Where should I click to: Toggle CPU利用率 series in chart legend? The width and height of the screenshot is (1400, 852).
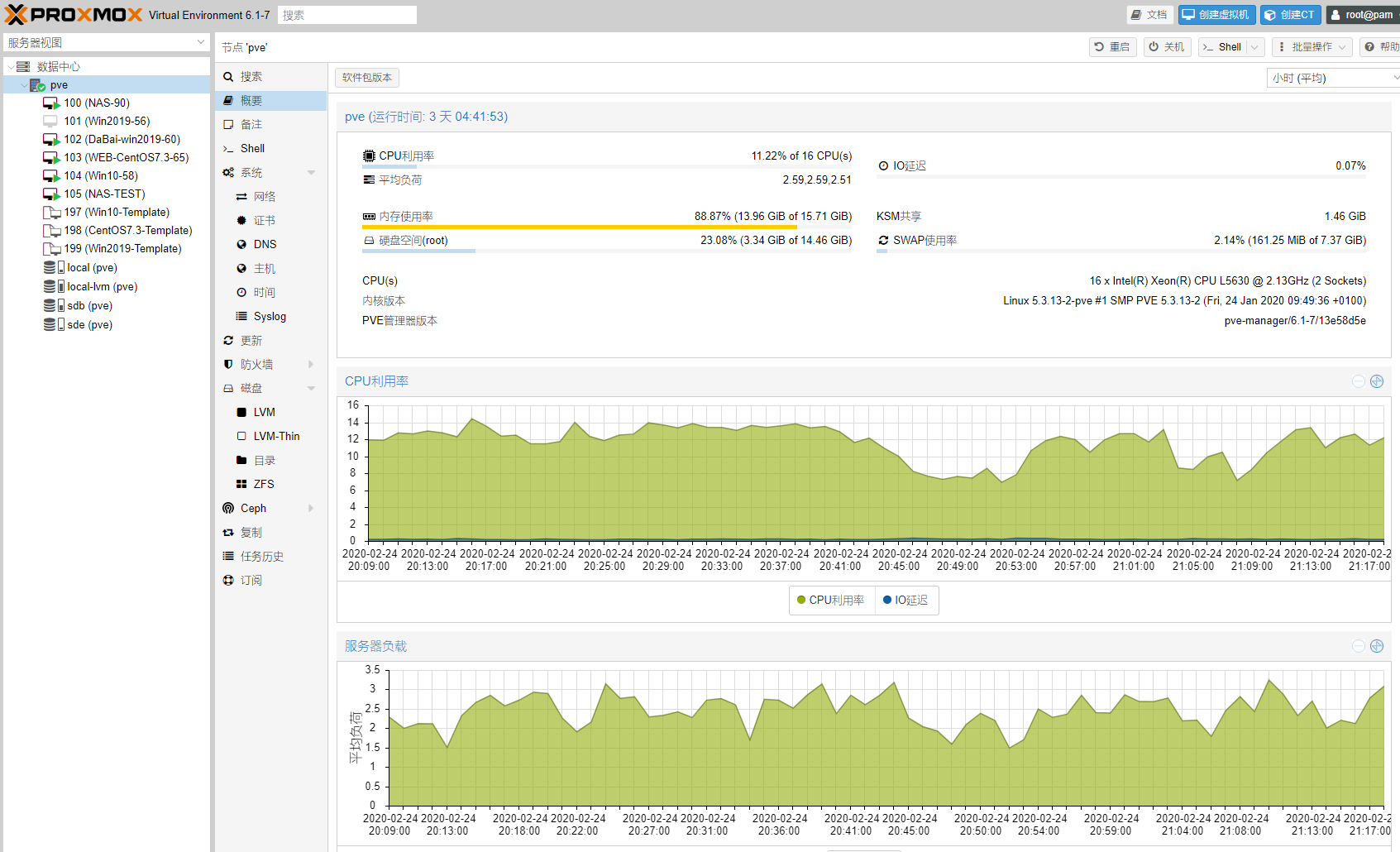pos(831,601)
